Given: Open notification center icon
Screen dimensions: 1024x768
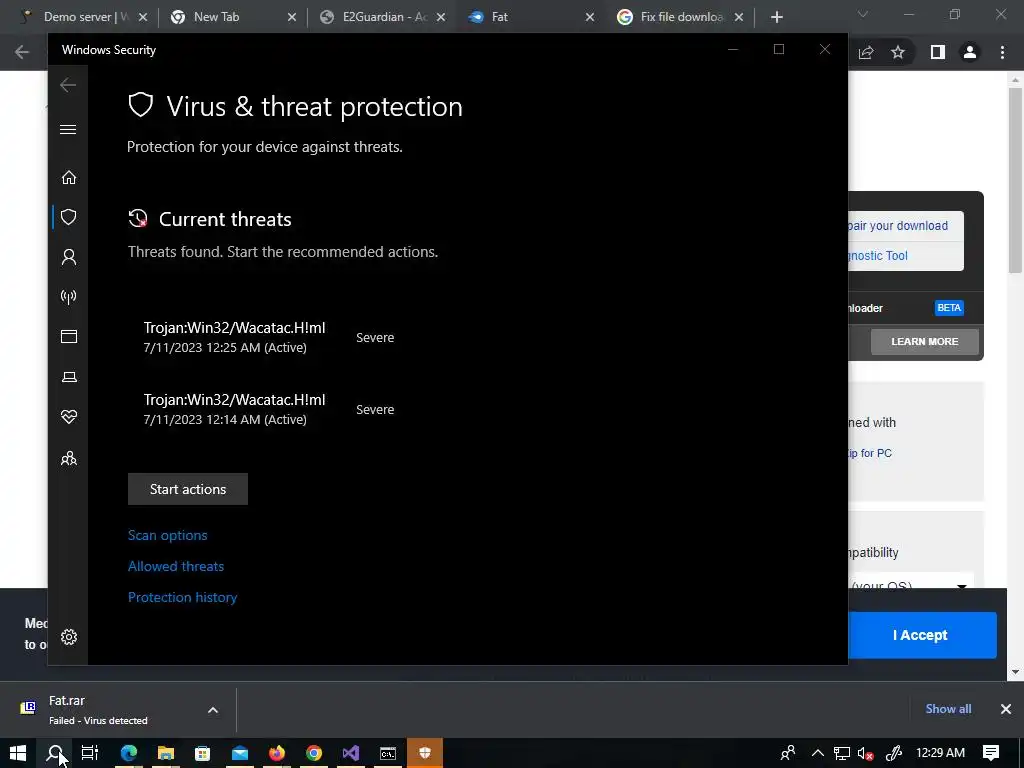Looking at the screenshot, I should [x=991, y=753].
